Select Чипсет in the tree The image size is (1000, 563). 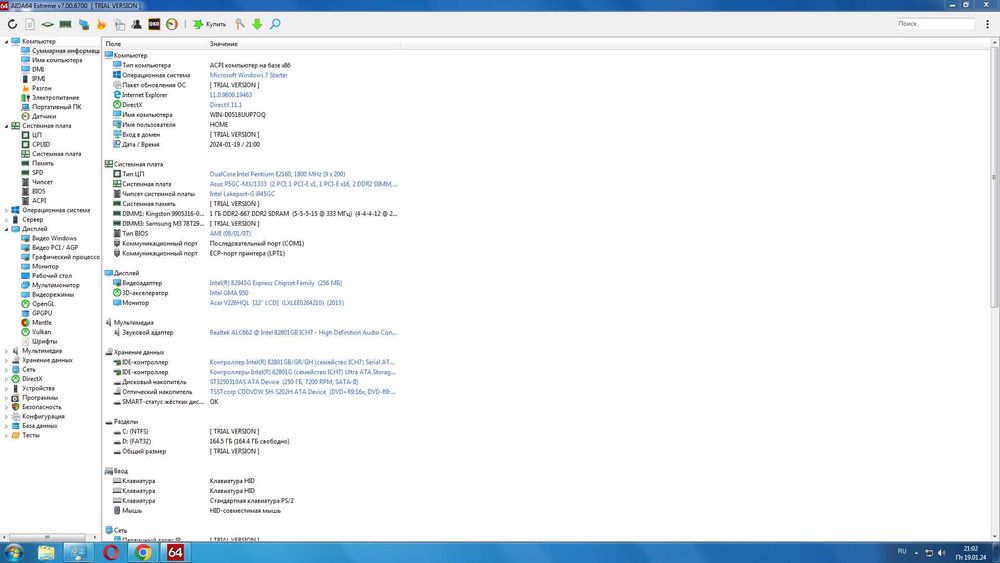tap(42, 182)
